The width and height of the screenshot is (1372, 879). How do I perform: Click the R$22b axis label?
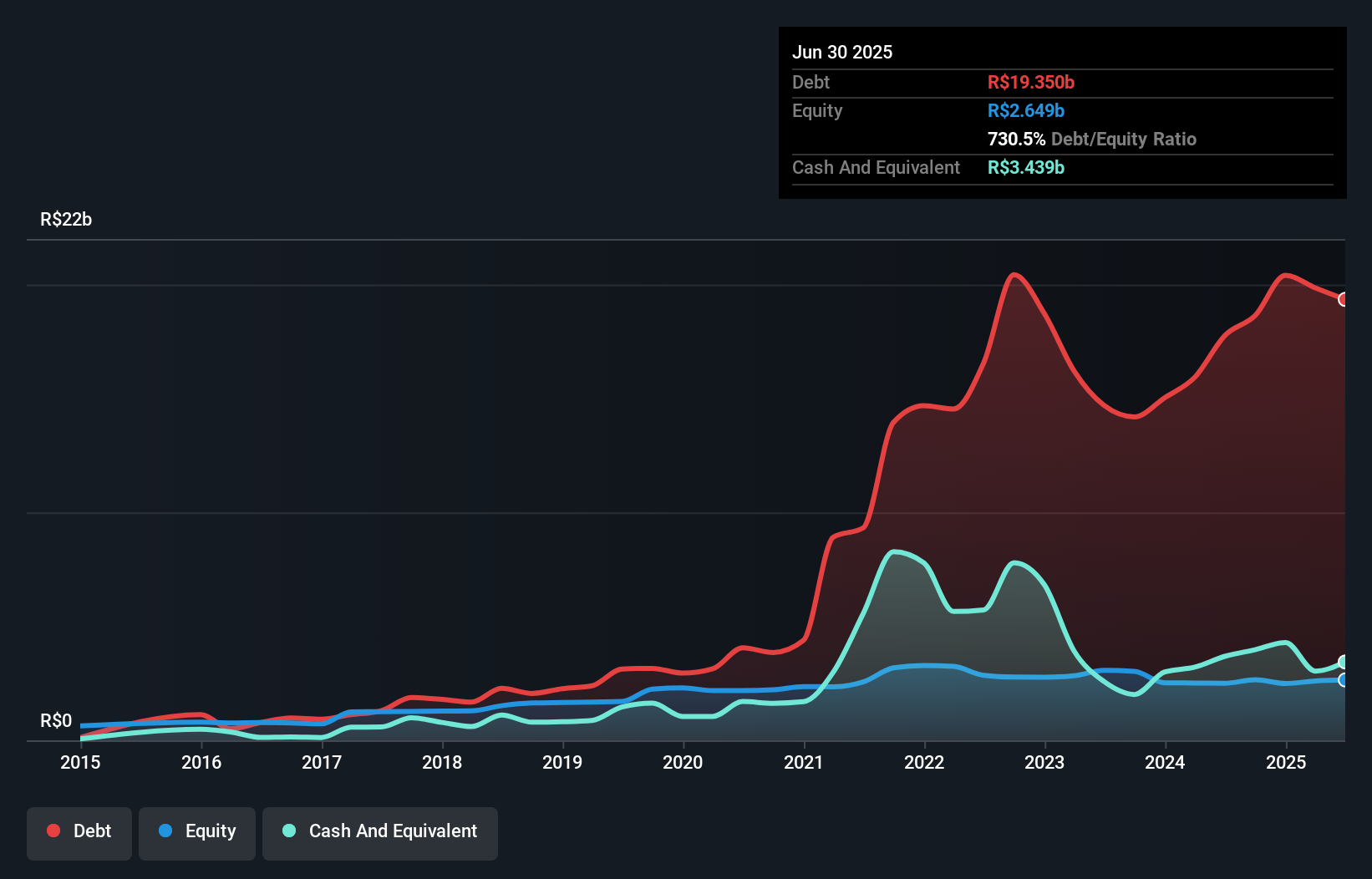click(66, 219)
